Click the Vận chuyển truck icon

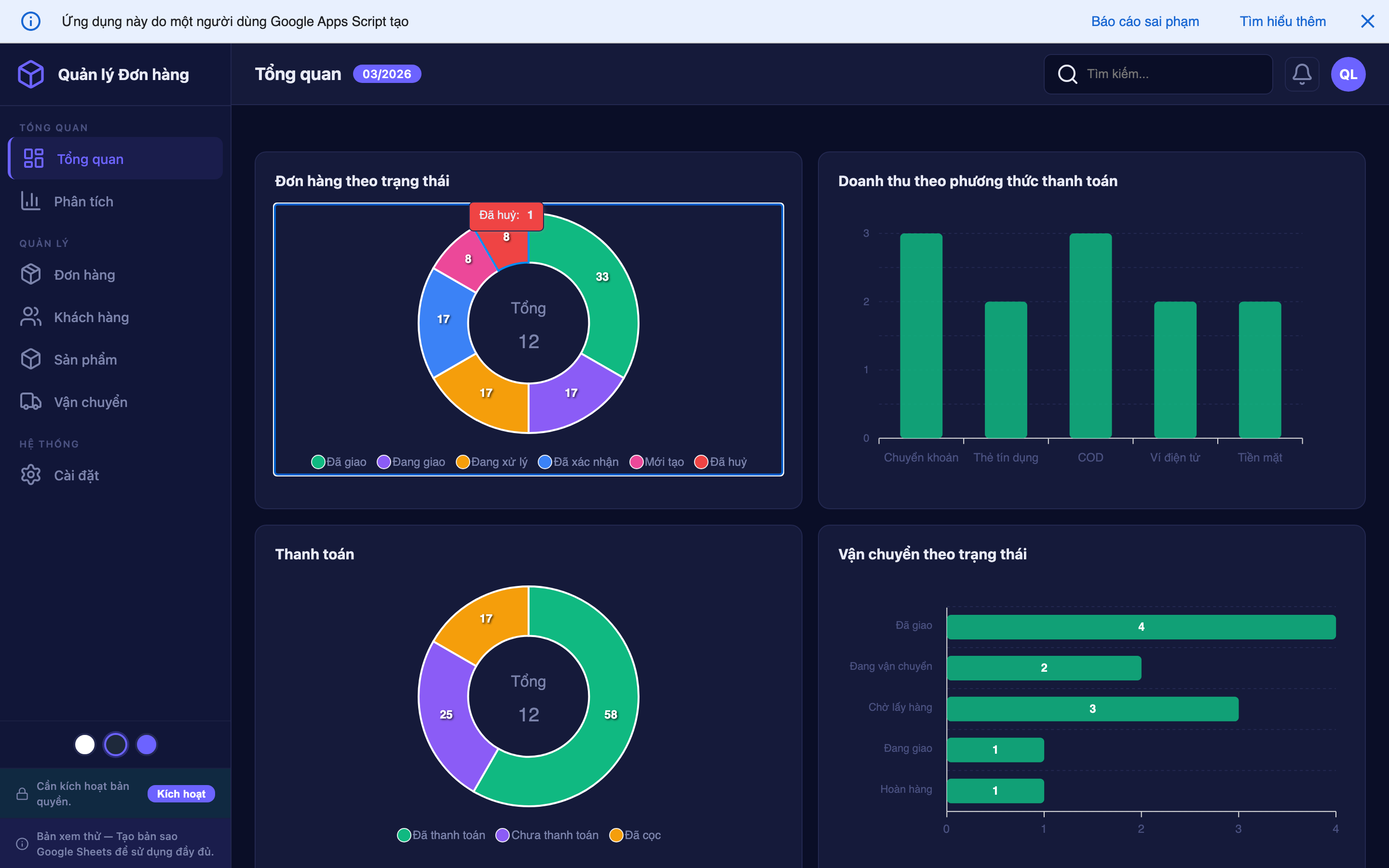(31, 402)
